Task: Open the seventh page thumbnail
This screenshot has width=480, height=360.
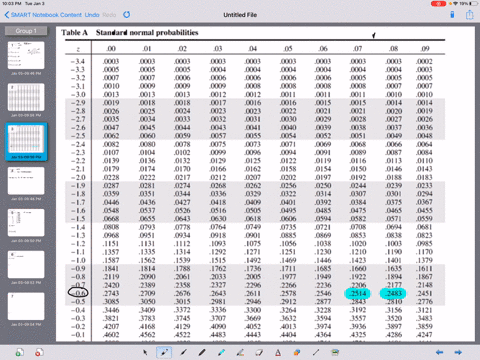Action: (26, 306)
